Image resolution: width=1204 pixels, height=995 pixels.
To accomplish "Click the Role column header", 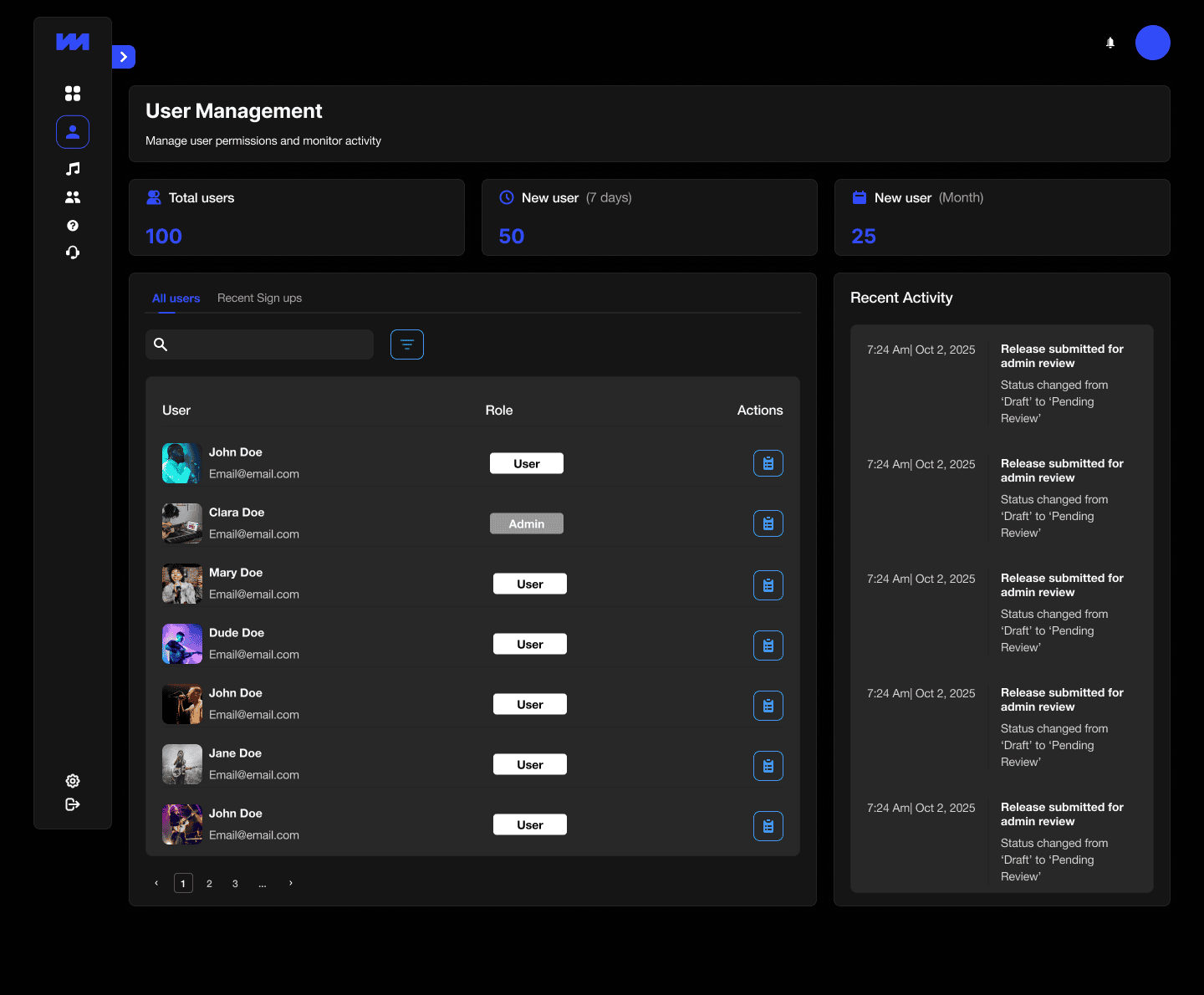I will click(499, 411).
